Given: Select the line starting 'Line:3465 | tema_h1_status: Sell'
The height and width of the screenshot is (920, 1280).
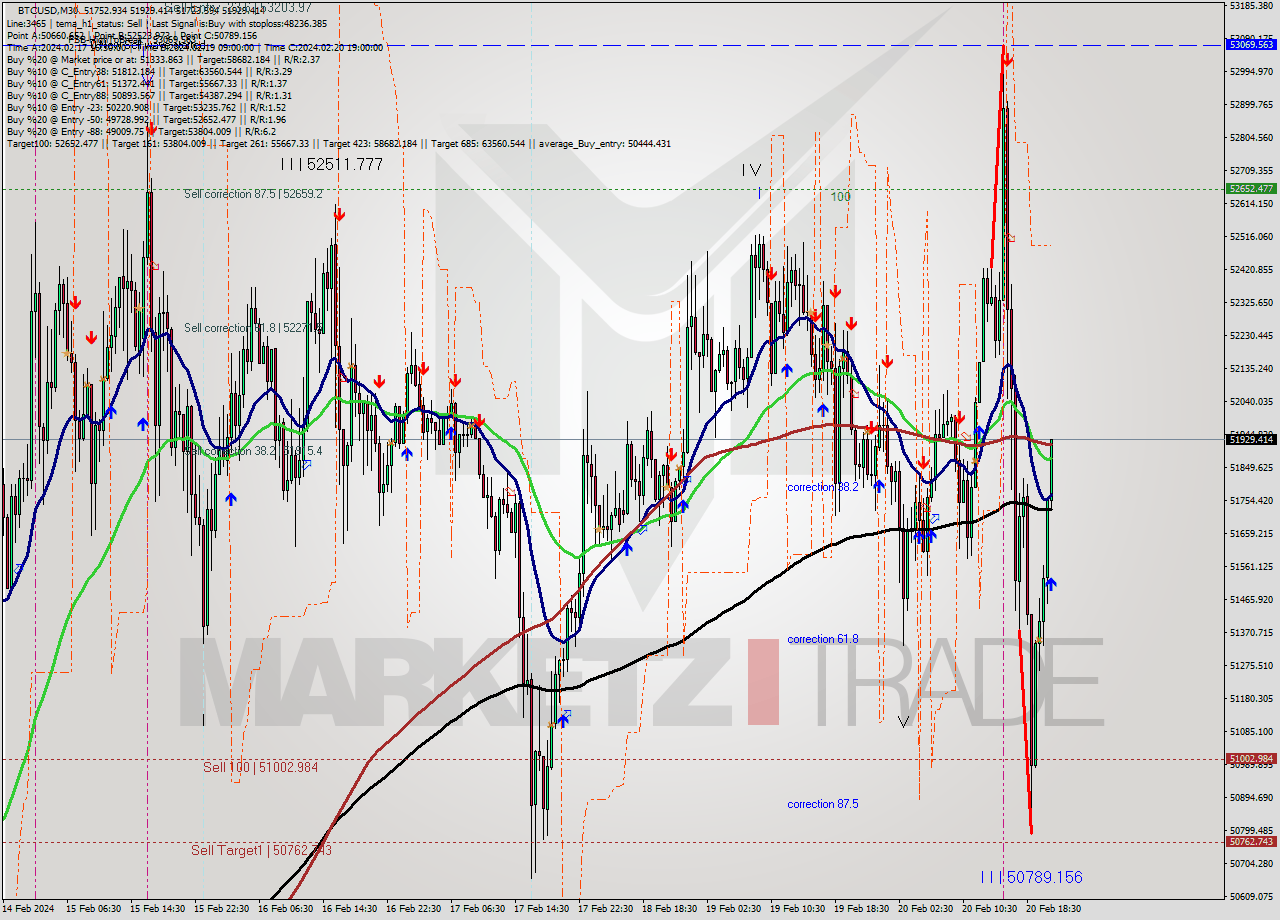Looking at the screenshot, I should 166,23.
